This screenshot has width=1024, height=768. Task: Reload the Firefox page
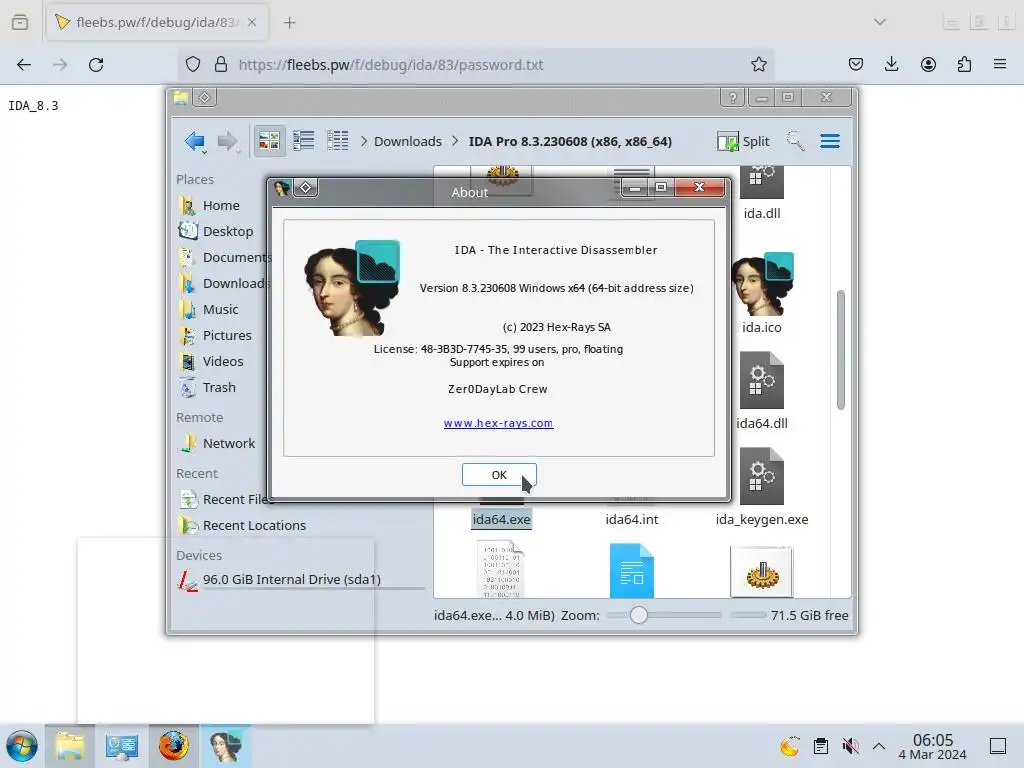pos(96,65)
